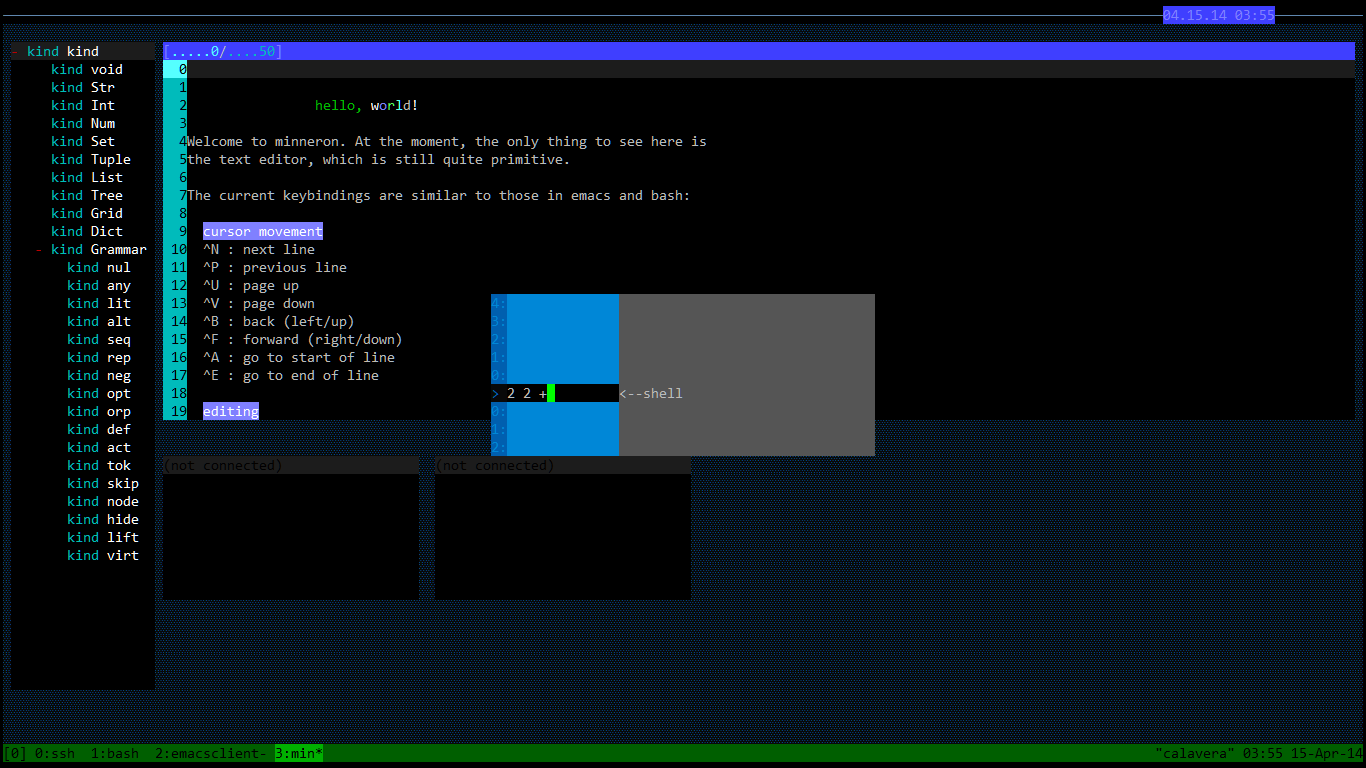The image size is (1366, 768).
Task: Click the 'Welcome to minneron' paragraph line
Action: (447, 142)
